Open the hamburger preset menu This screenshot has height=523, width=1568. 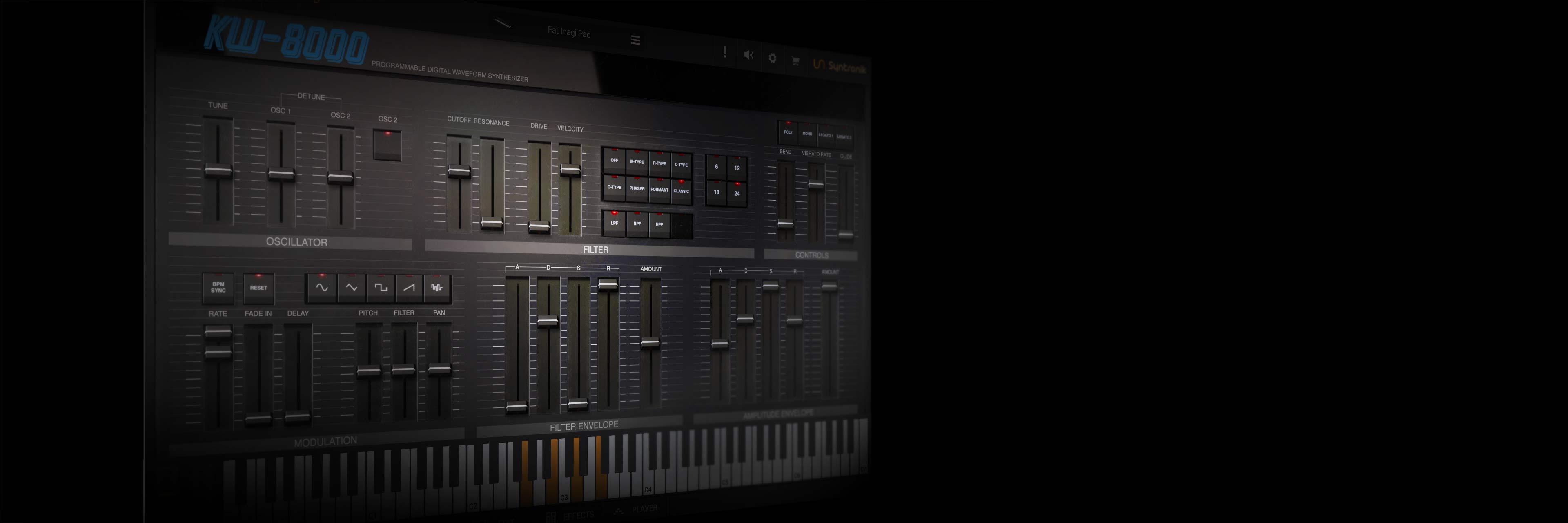(x=635, y=40)
